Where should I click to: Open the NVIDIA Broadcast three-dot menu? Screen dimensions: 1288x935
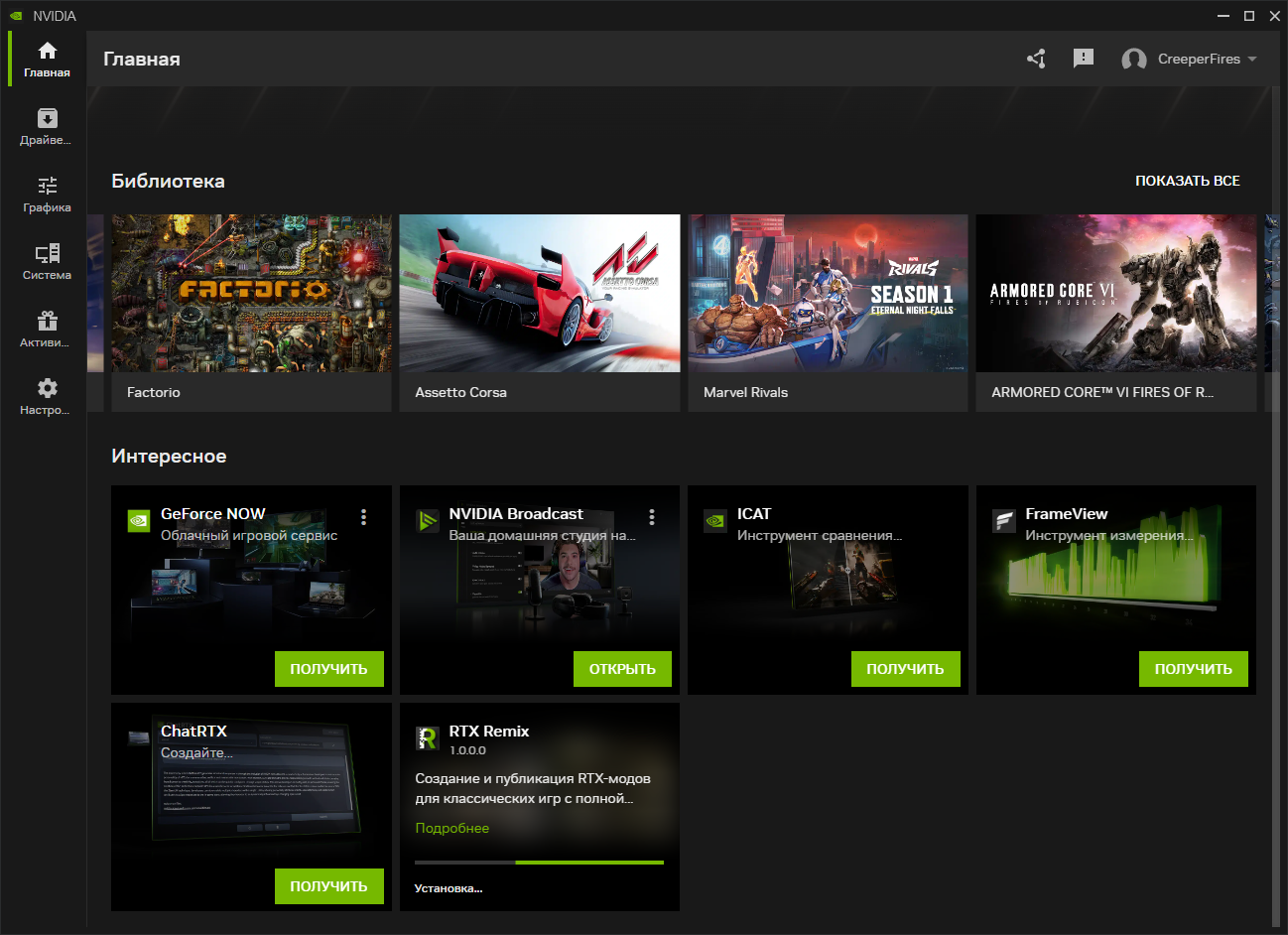click(652, 517)
